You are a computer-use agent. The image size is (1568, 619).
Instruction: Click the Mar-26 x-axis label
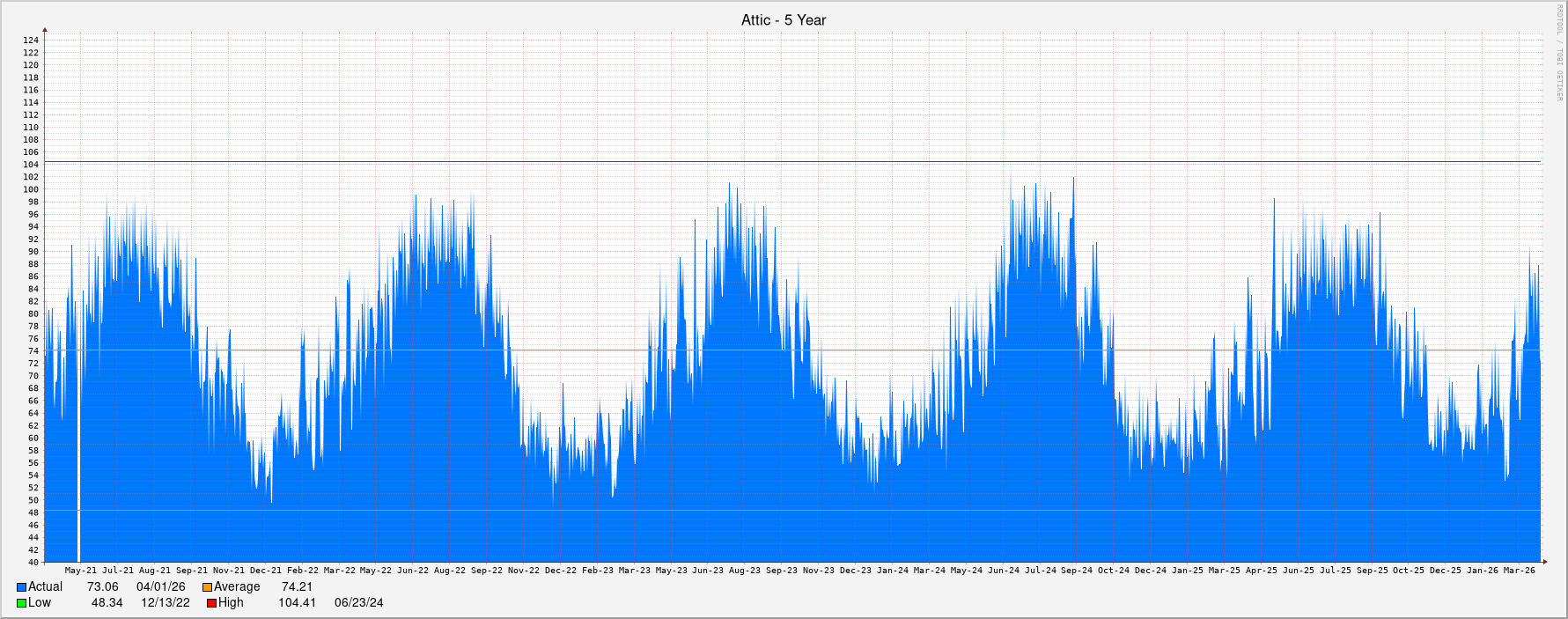click(1519, 571)
